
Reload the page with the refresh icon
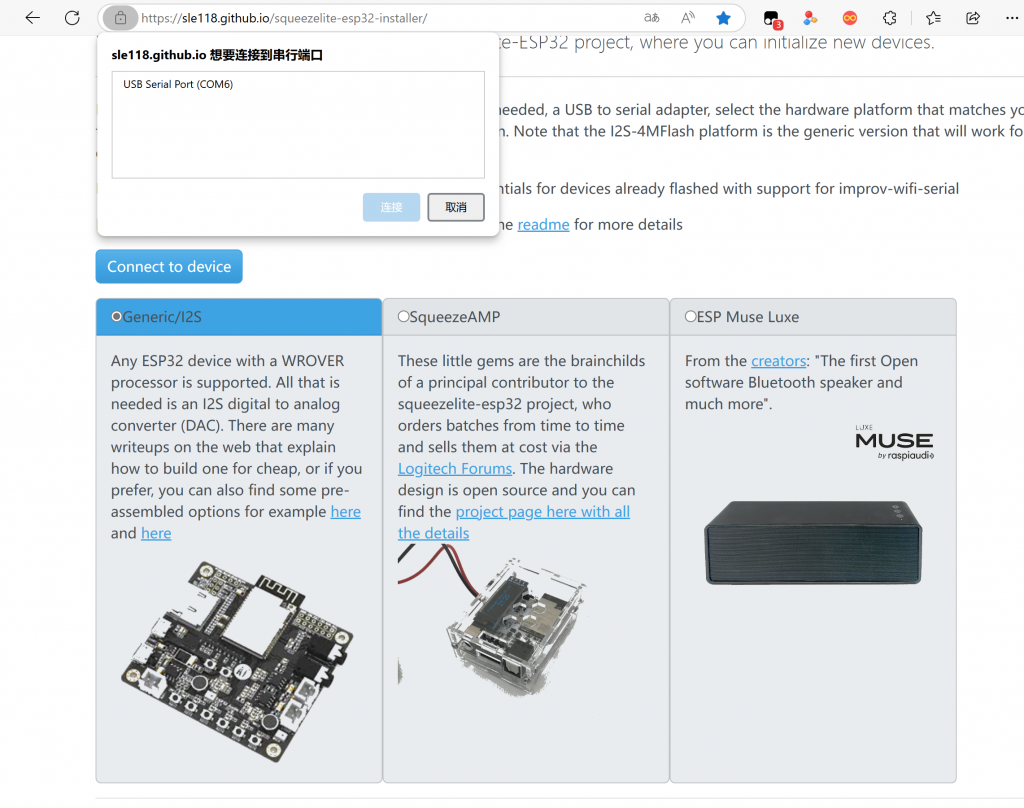point(72,18)
